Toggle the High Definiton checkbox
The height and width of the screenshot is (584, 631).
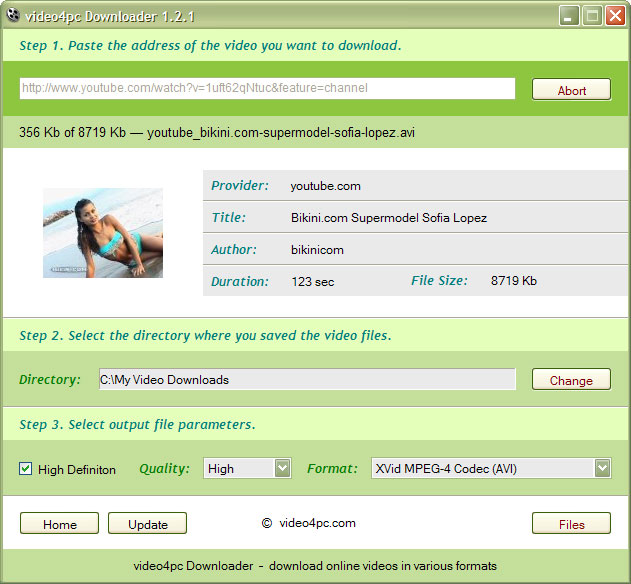click(26, 468)
